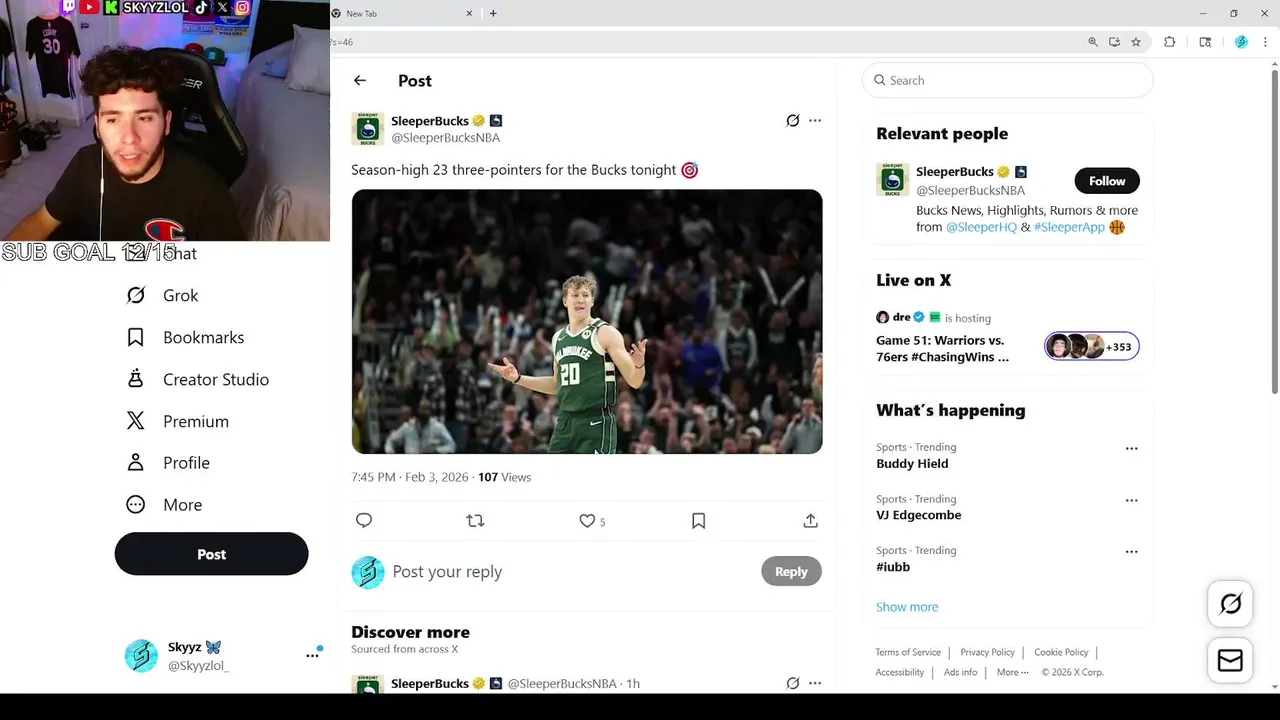Click the black Post button
Viewport: 1280px width, 720px height.
click(x=211, y=554)
